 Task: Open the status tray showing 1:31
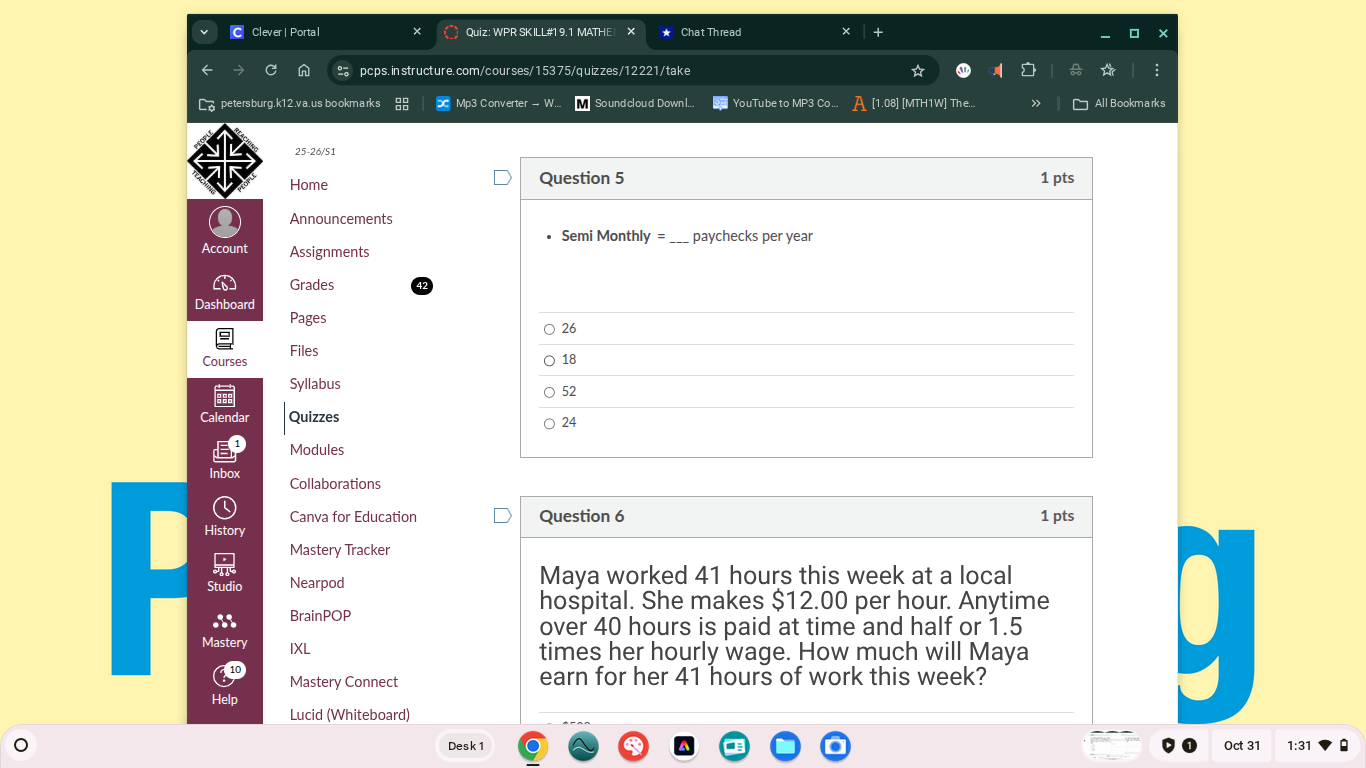[1319, 746]
